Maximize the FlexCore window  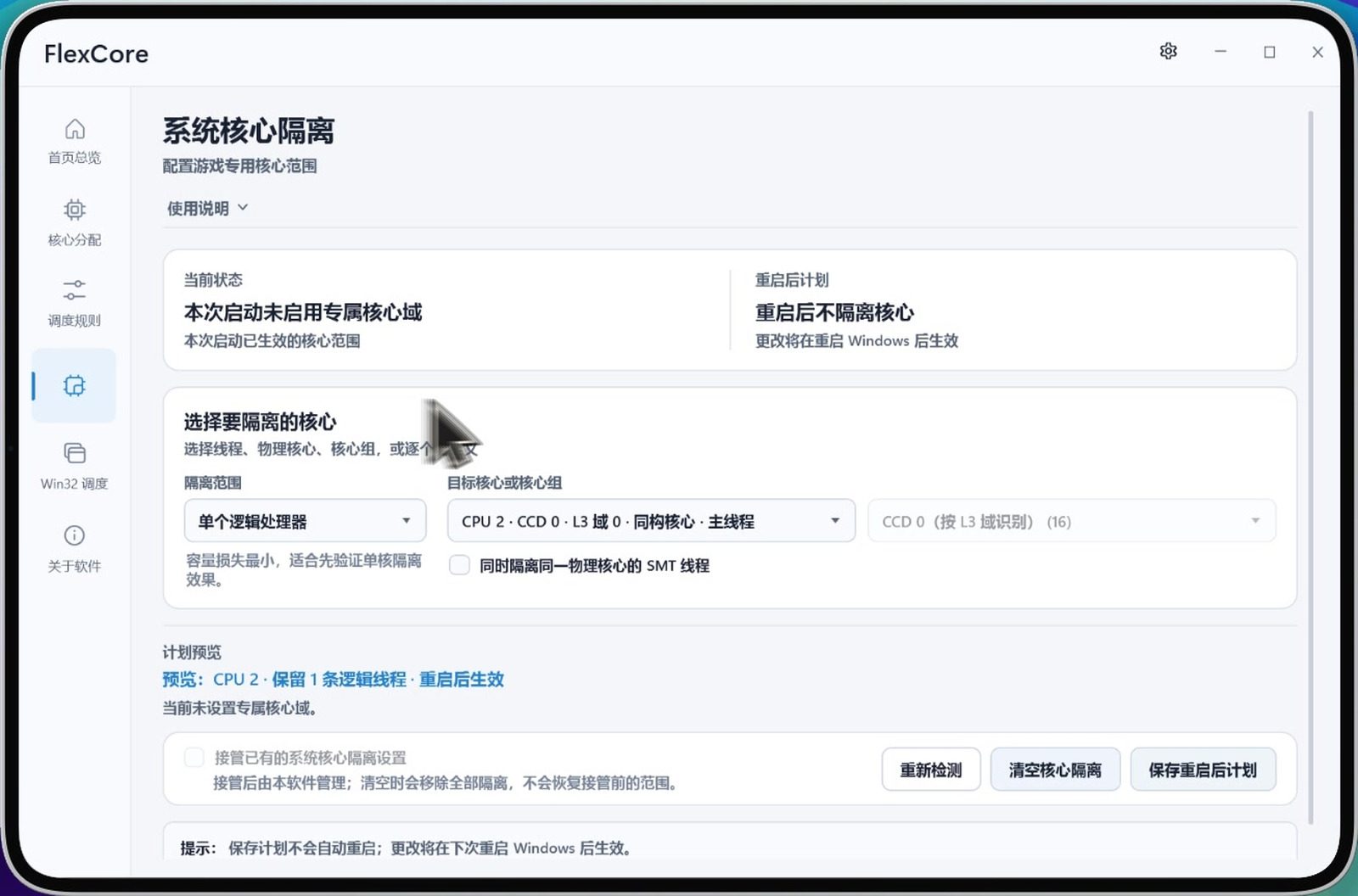point(1270,52)
